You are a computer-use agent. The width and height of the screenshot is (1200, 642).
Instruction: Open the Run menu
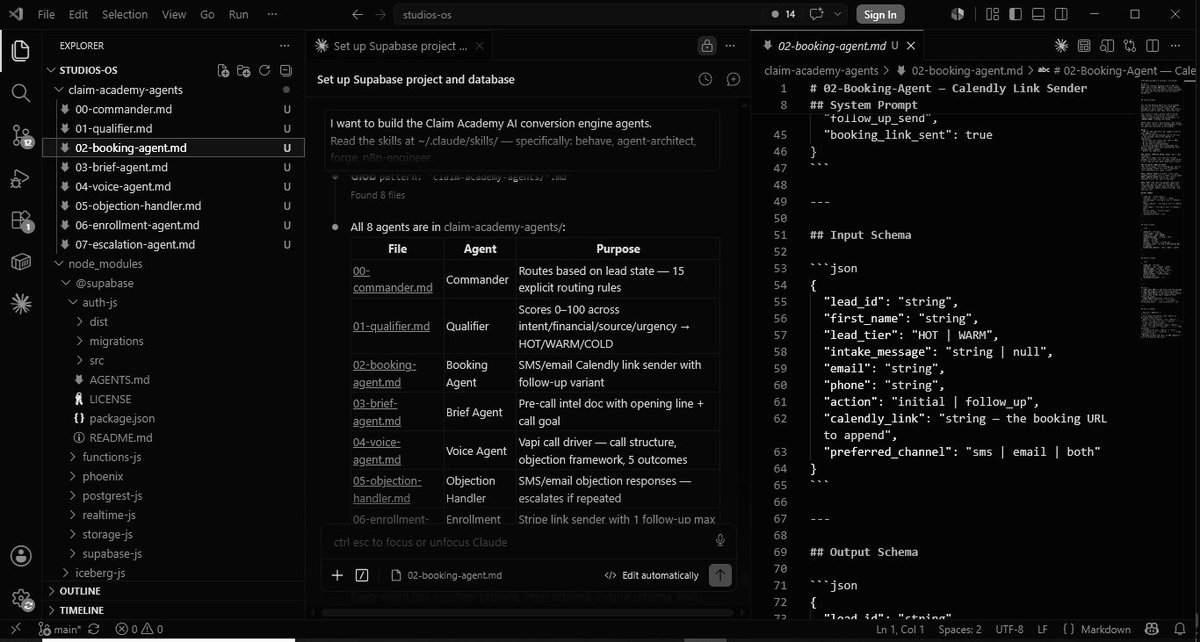pyautogui.click(x=239, y=14)
